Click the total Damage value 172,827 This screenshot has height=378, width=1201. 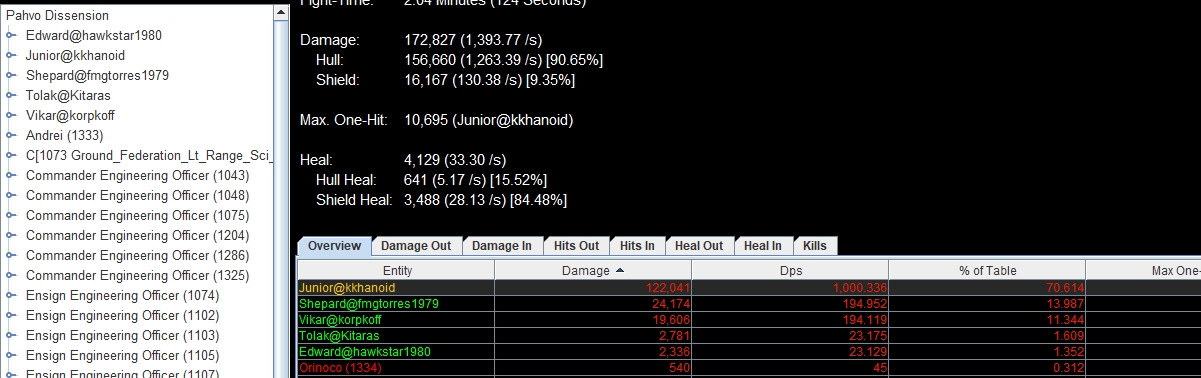pyautogui.click(x=430, y=40)
